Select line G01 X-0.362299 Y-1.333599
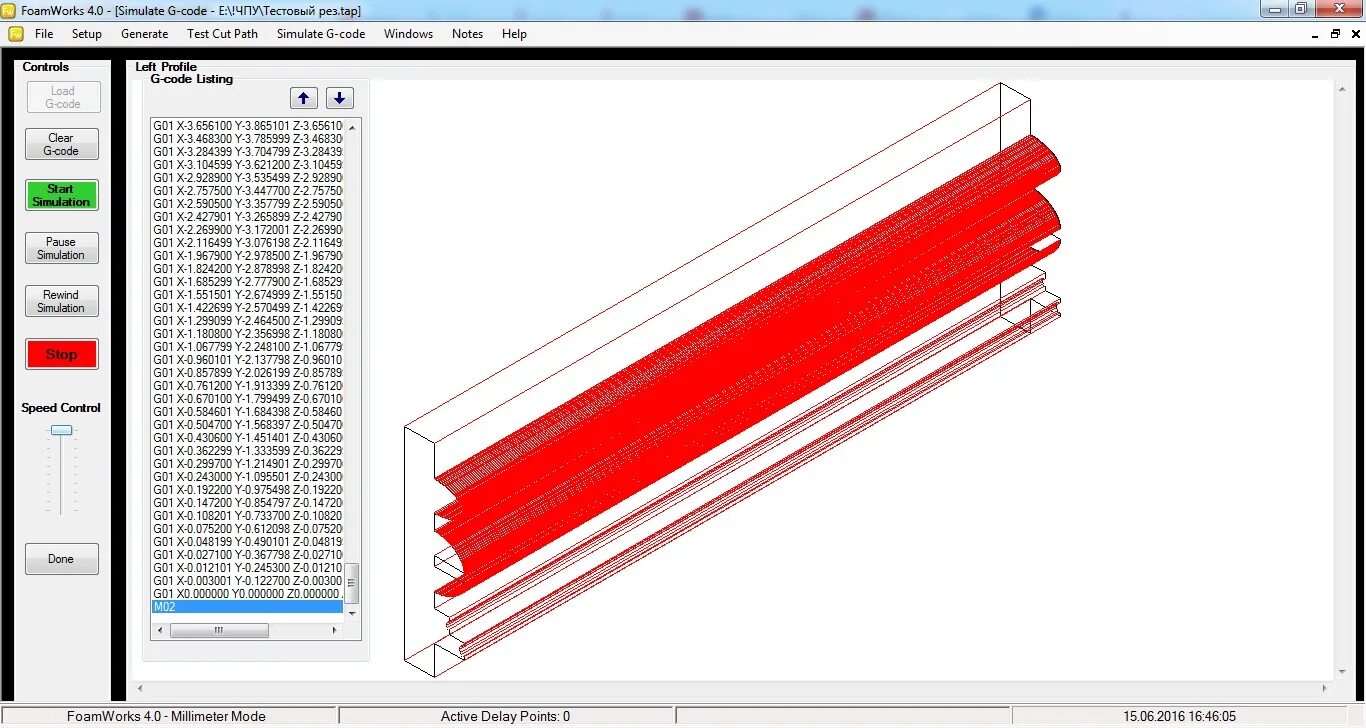Image resolution: width=1366 pixels, height=728 pixels. pyautogui.click(x=247, y=450)
